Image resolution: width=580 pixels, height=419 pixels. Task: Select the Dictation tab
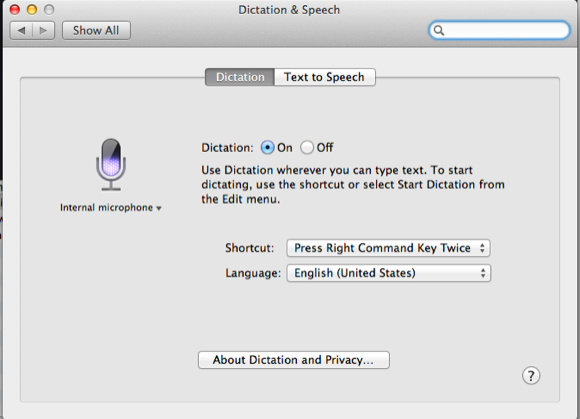240,77
